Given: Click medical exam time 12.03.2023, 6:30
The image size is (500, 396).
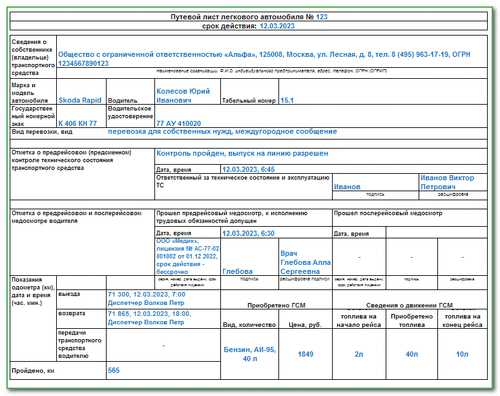Looking at the screenshot, I should tap(248, 233).
